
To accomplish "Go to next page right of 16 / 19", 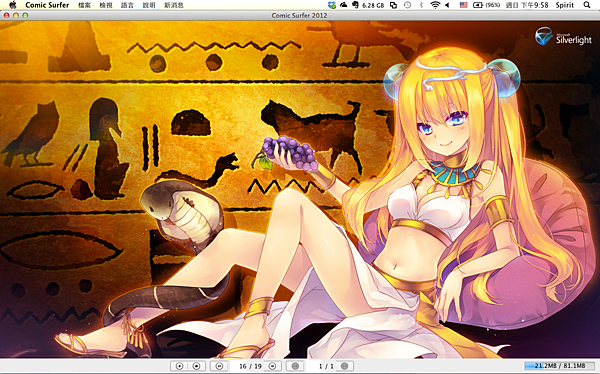I will pyautogui.click(x=272, y=366).
